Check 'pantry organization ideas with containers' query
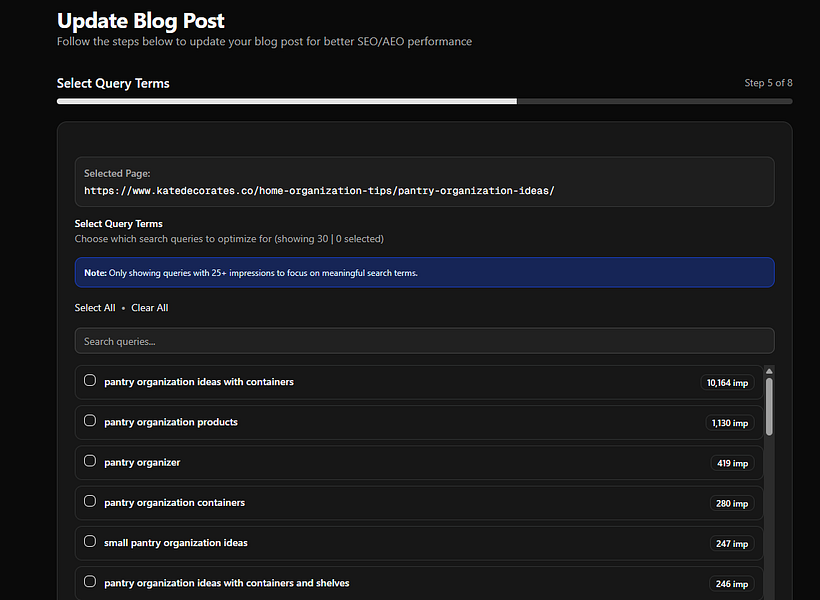Image resolution: width=820 pixels, height=600 pixels. tap(90, 380)
